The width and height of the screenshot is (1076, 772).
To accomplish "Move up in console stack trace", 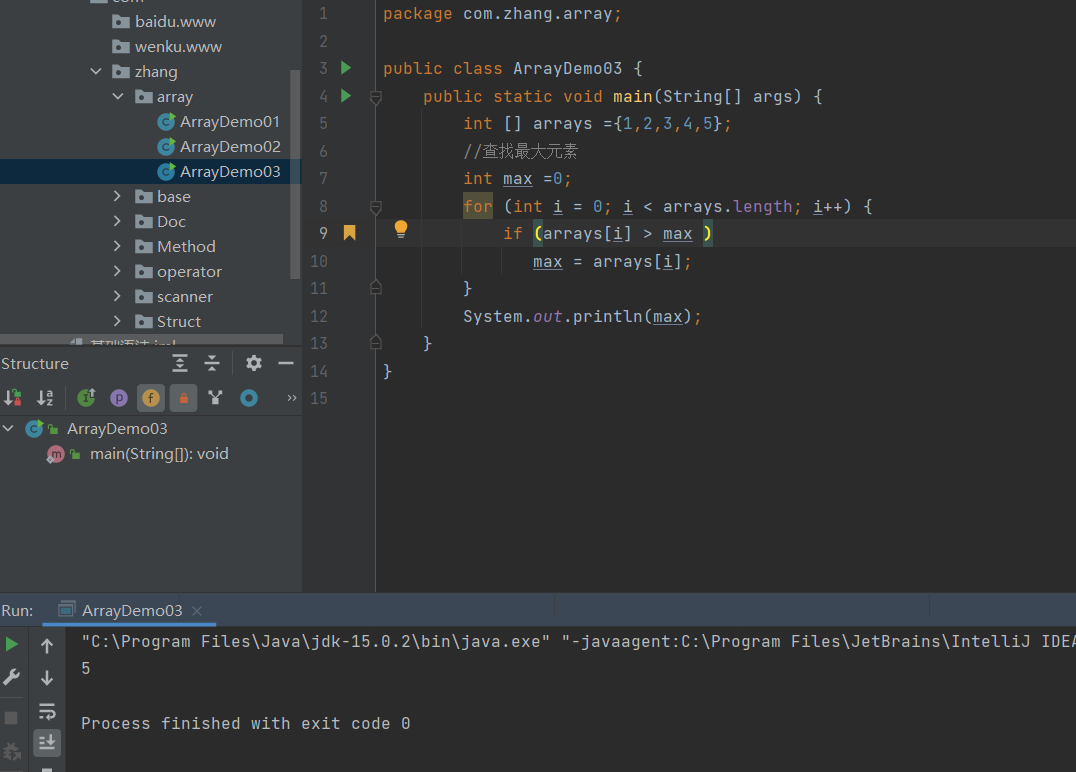I will (x=47, y=645).
